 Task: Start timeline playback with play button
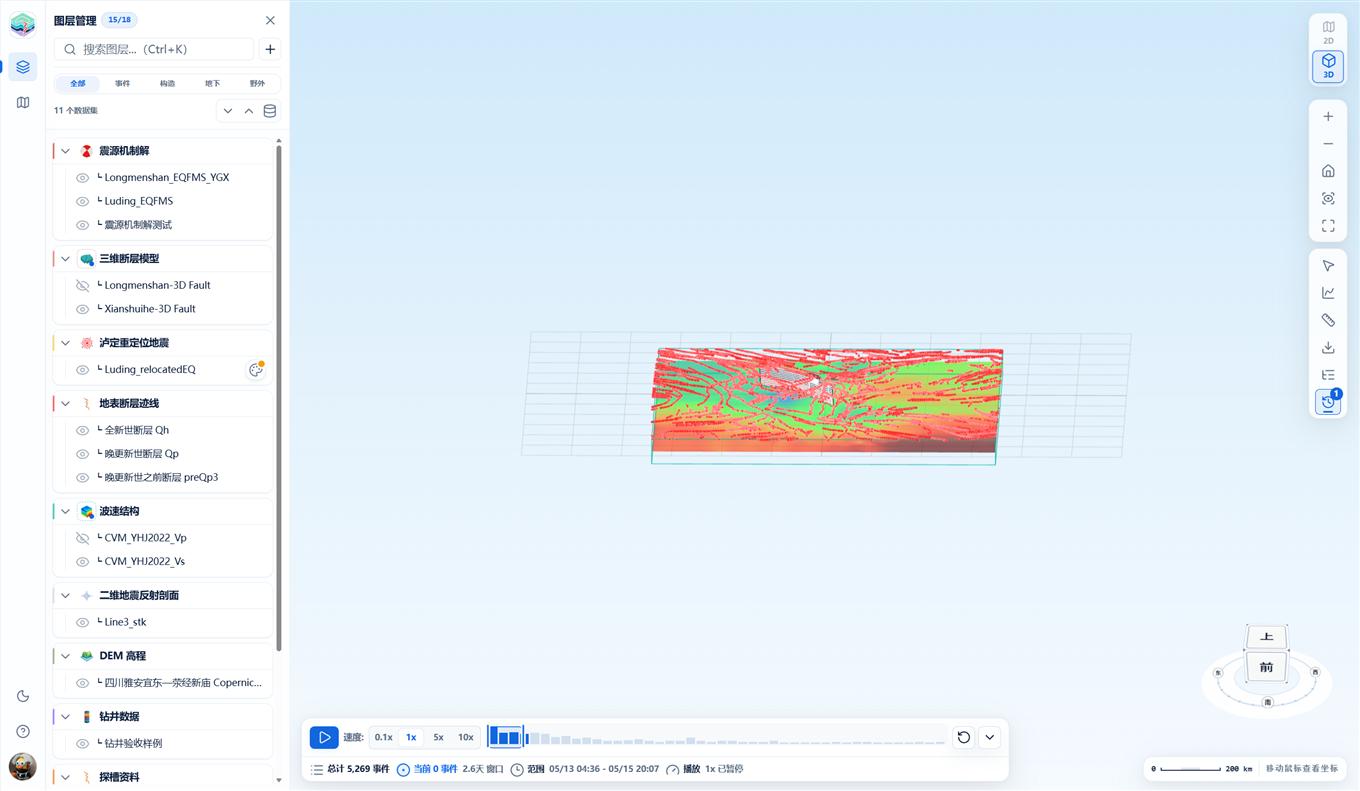click(x=324, y=737)
